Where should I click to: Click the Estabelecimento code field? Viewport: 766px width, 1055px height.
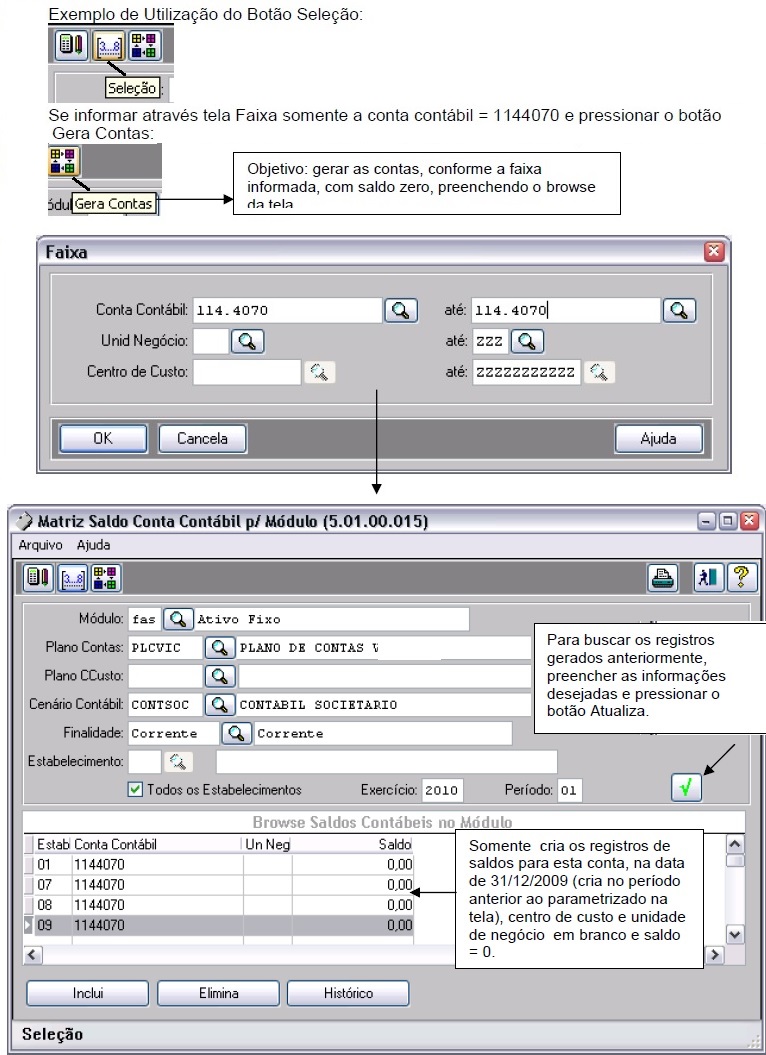[x=145, y=762]
